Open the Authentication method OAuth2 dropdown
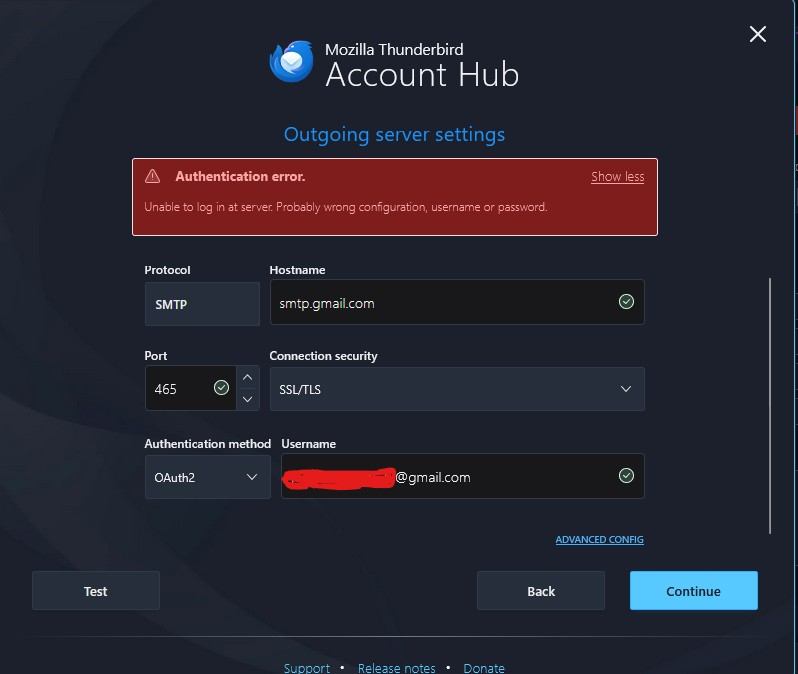Viewport: 798px width, 674px height. (208, 477)
